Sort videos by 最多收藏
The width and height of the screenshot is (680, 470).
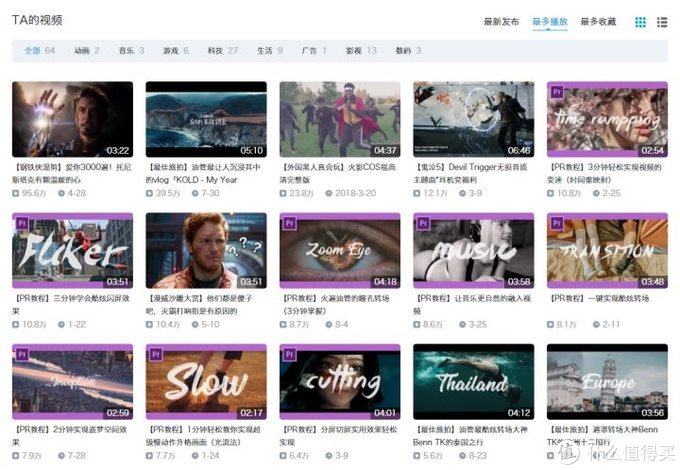point(597,21)
